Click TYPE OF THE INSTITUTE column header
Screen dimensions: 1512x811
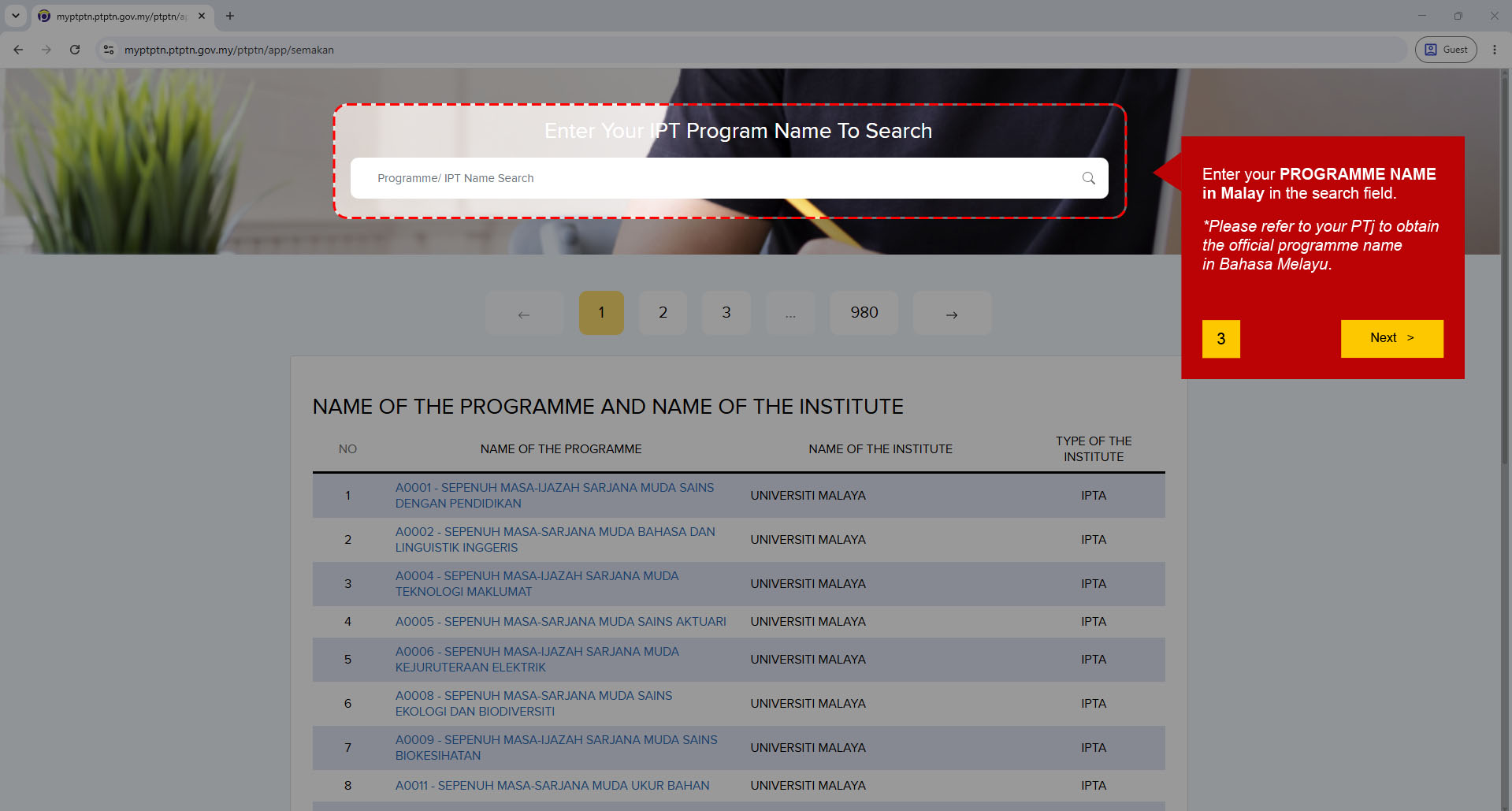[x=1094, y=449]
